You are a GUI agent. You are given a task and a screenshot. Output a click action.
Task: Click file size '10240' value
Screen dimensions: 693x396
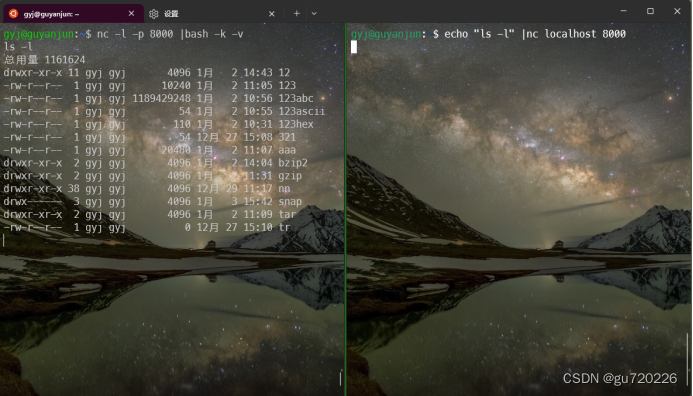[176, 85]
